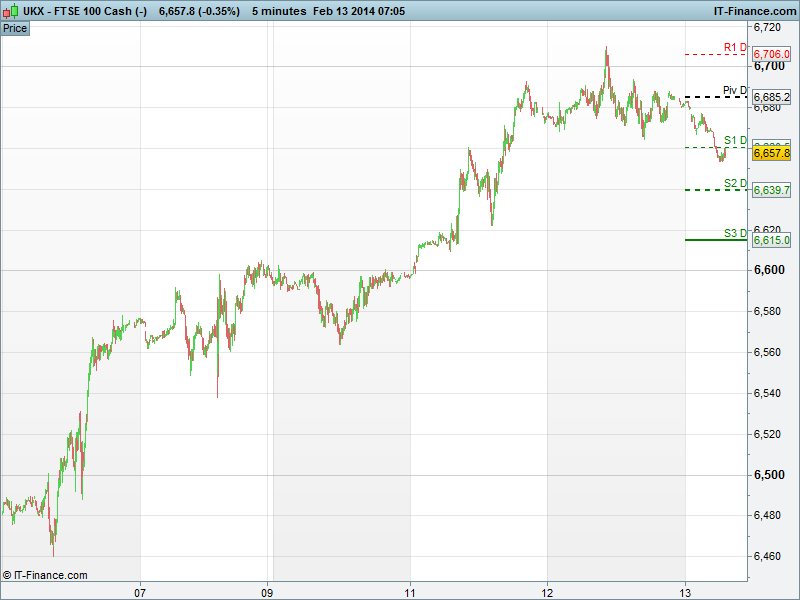Click the candlestick chart icon beside UKX
The width and height of the screenshot is (800, 600).
(11, 11)
